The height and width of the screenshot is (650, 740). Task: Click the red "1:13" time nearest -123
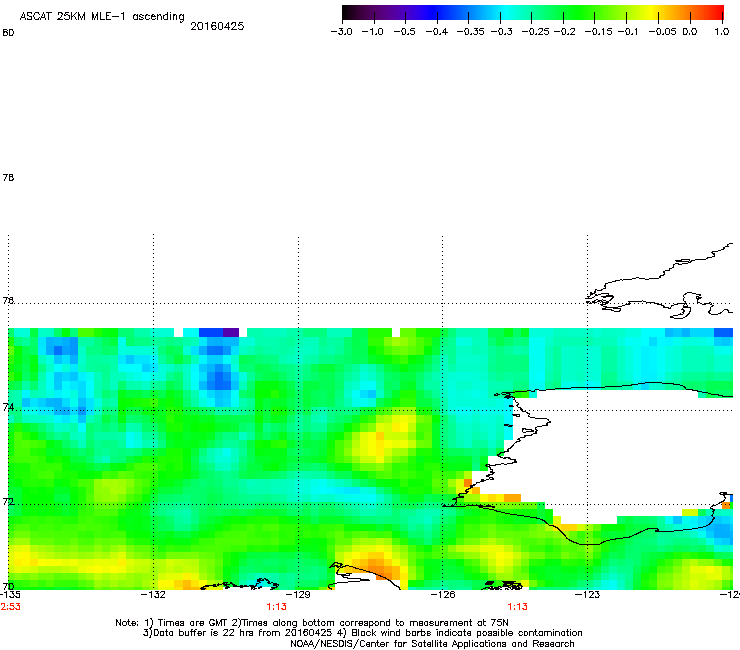[x=517, y=607]
